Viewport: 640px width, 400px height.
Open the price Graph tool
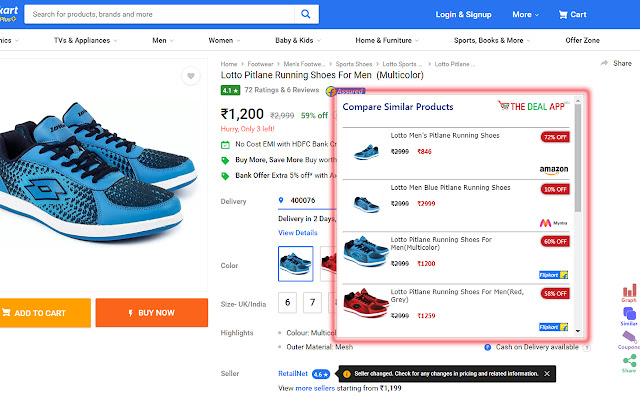[x=629, y=291]
